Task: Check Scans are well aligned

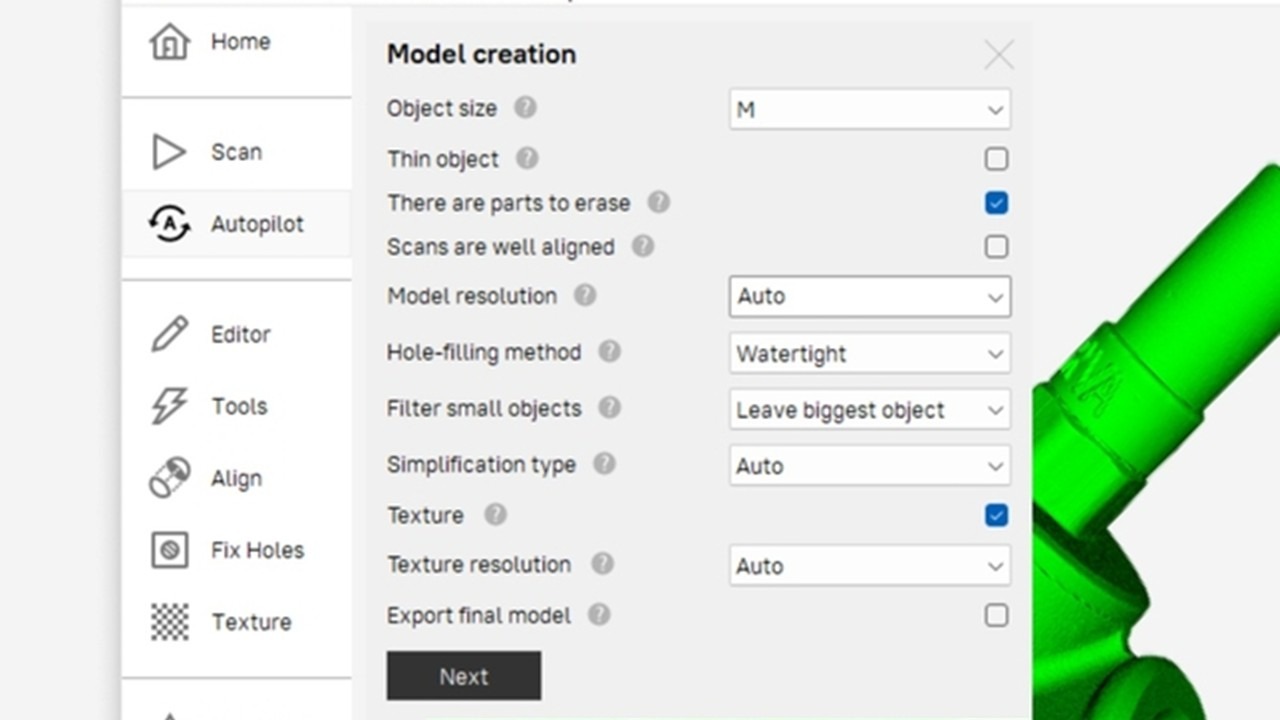Action: click(996, 247)
